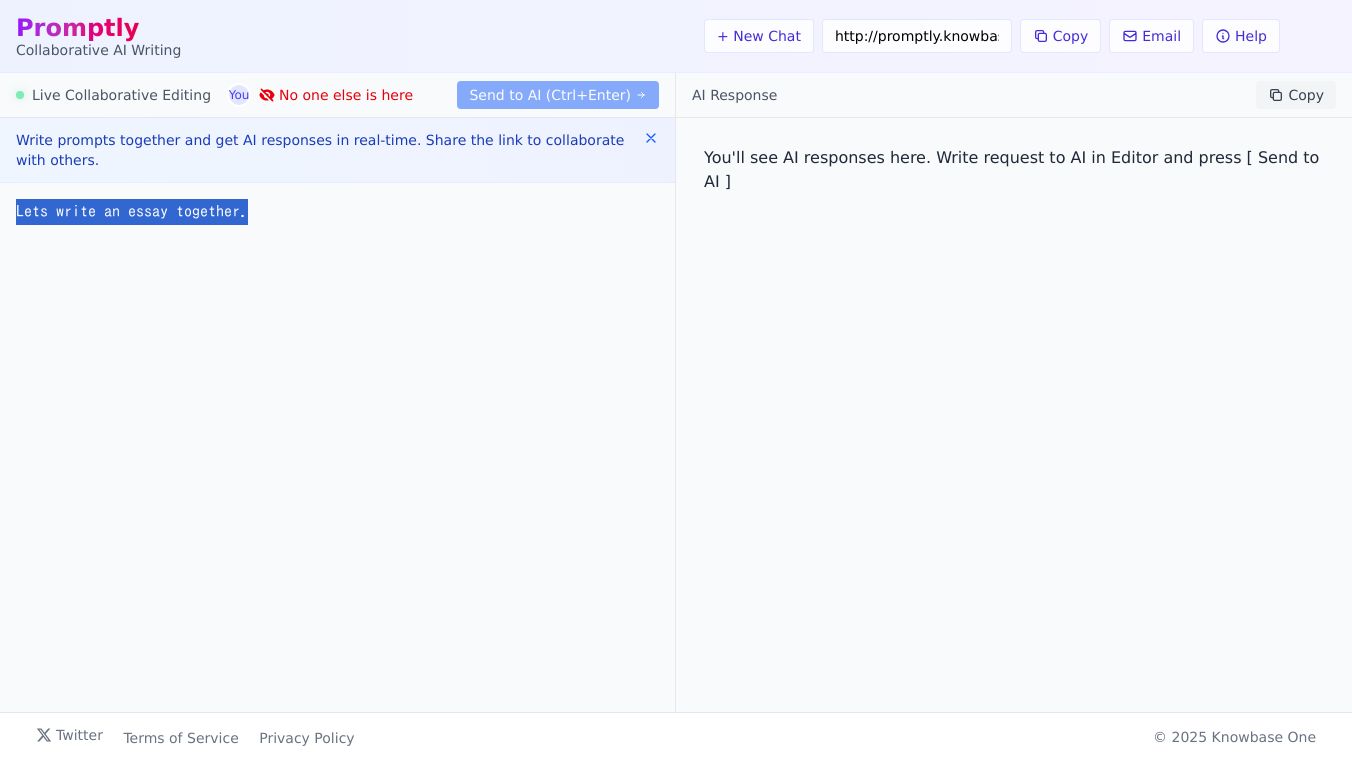Click the Email envelope button
The height and width of the screenshot is (760, 1352).
pos(1151,36)
